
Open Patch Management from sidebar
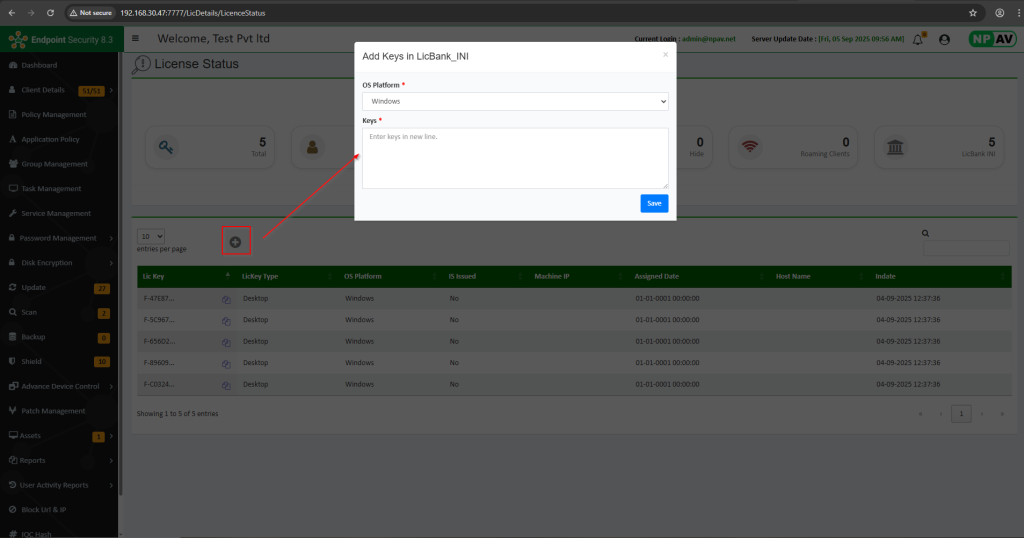[53, 411]
